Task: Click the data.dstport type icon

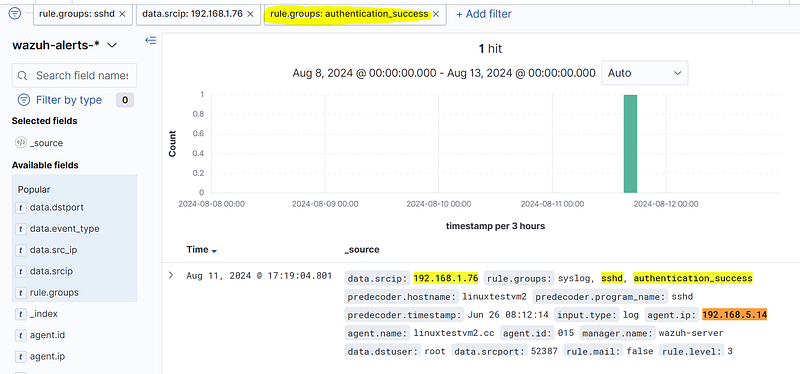Action: pos(21,208)
